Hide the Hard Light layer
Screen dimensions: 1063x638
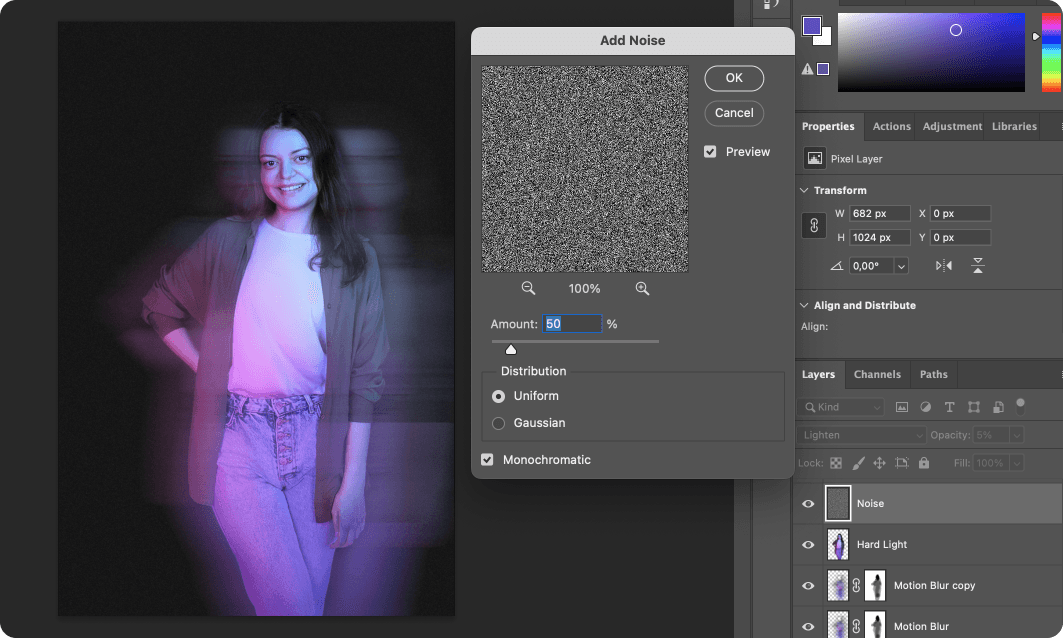pos(808,544)
